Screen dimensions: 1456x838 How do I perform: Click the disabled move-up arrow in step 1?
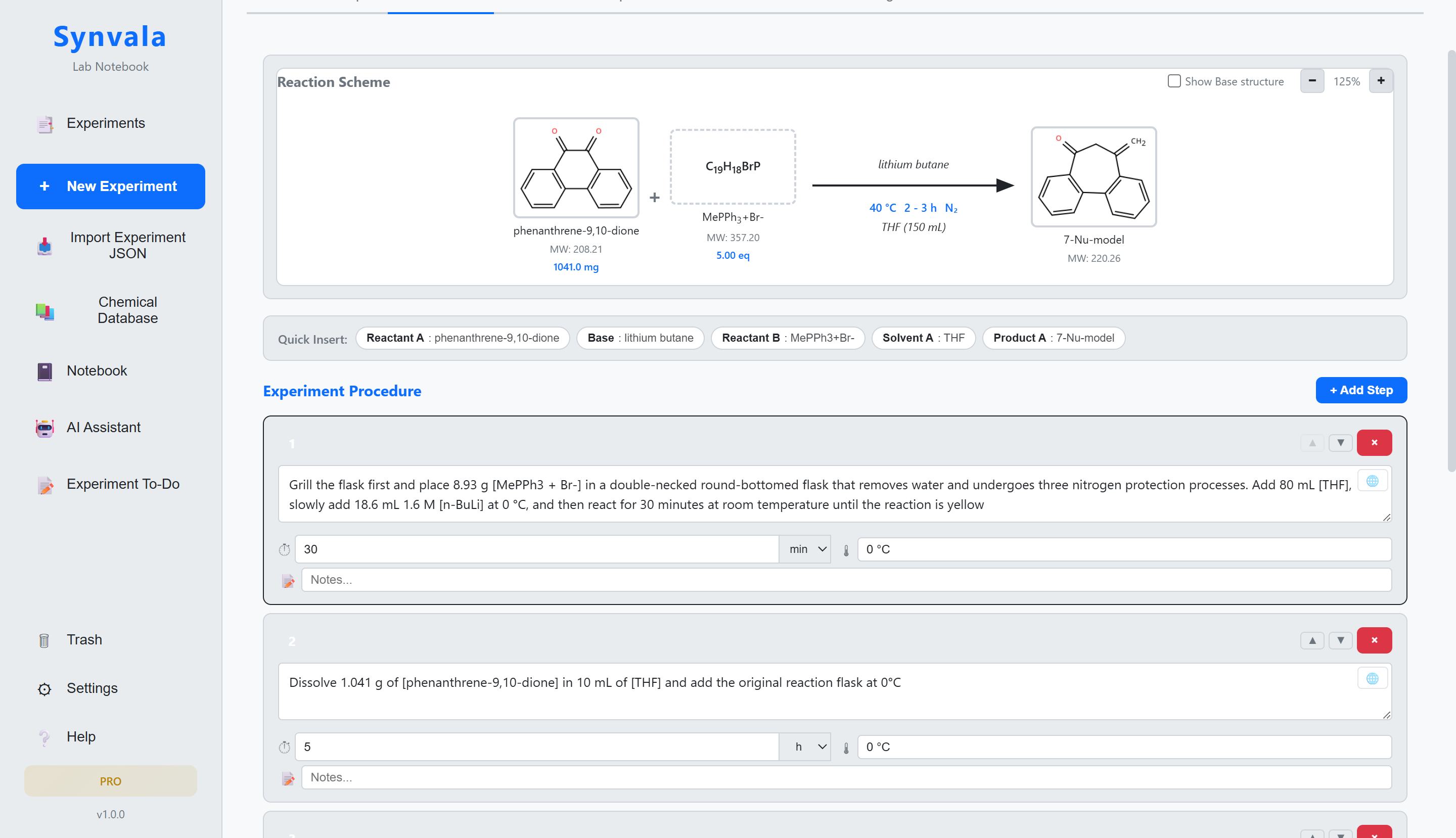click(x=1312, y=443)
